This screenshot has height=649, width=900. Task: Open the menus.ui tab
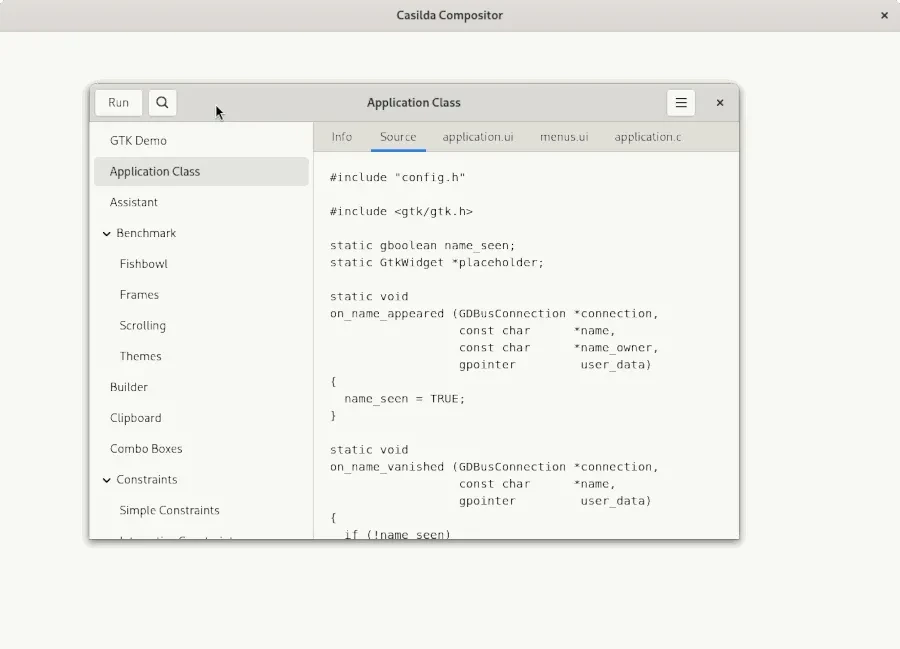(x=564, y=137)
